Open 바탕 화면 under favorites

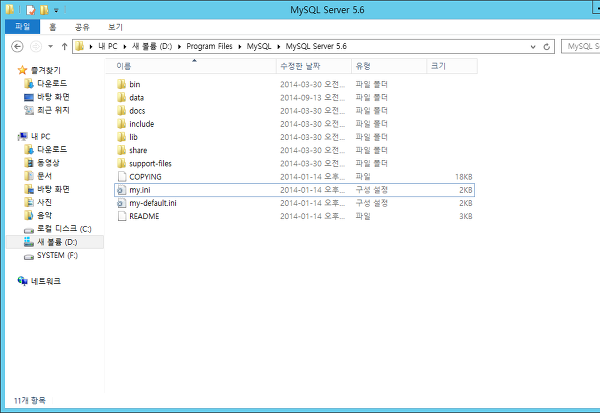point(53,97)
